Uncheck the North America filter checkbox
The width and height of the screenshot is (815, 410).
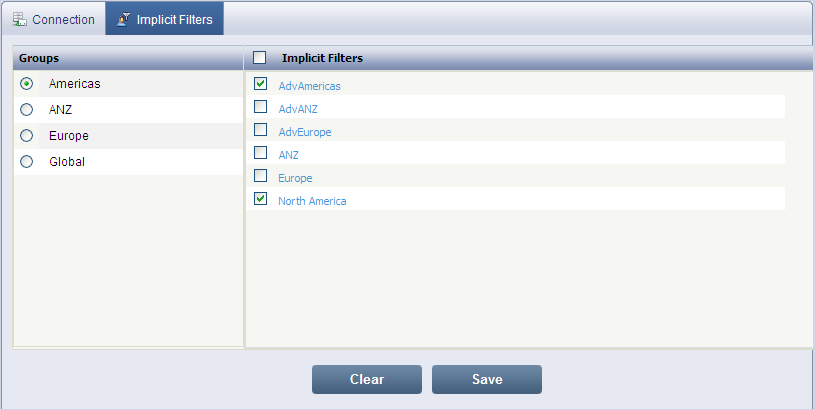pos(261,199)
